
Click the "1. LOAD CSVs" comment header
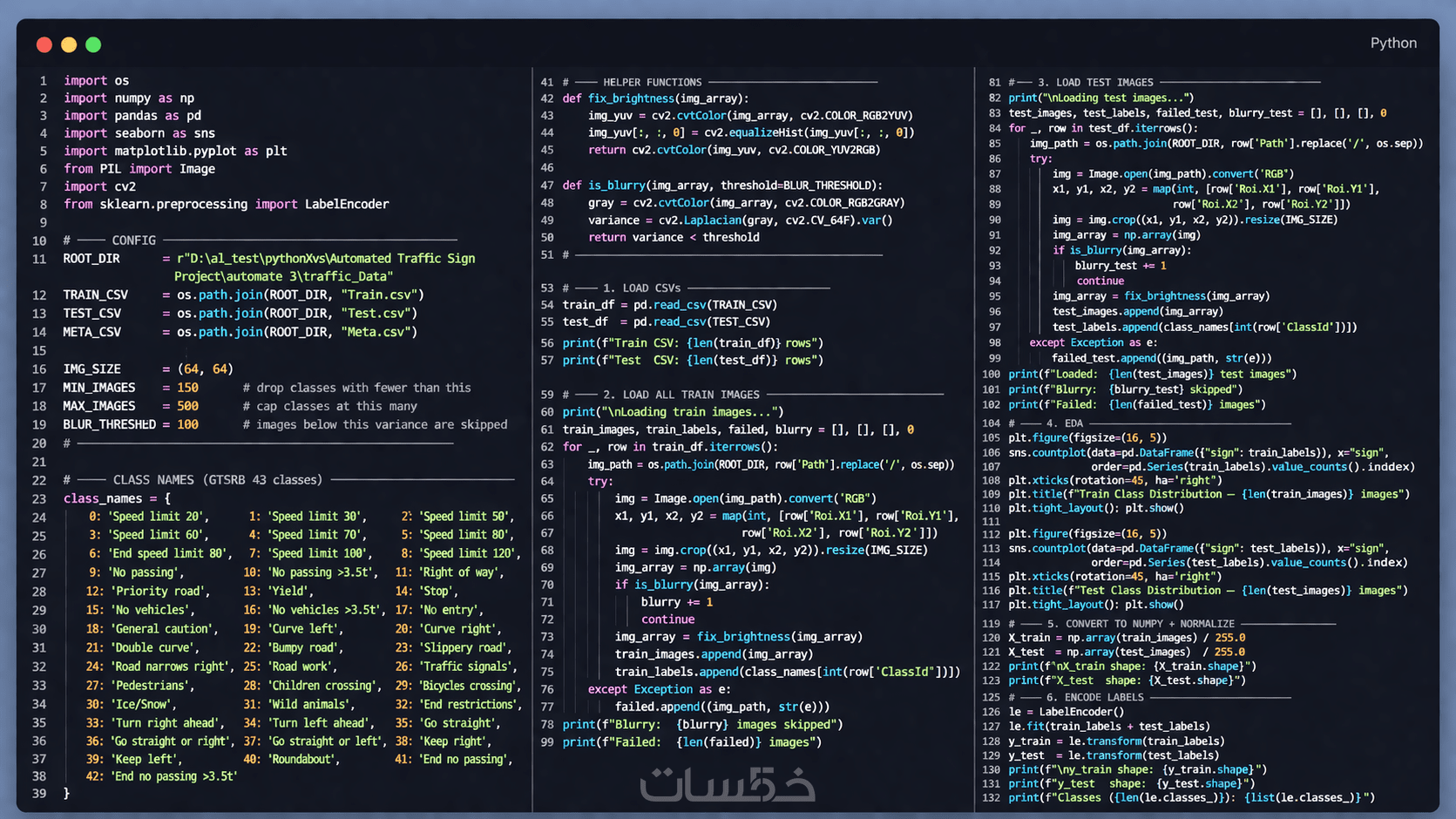tap(641, 288)
